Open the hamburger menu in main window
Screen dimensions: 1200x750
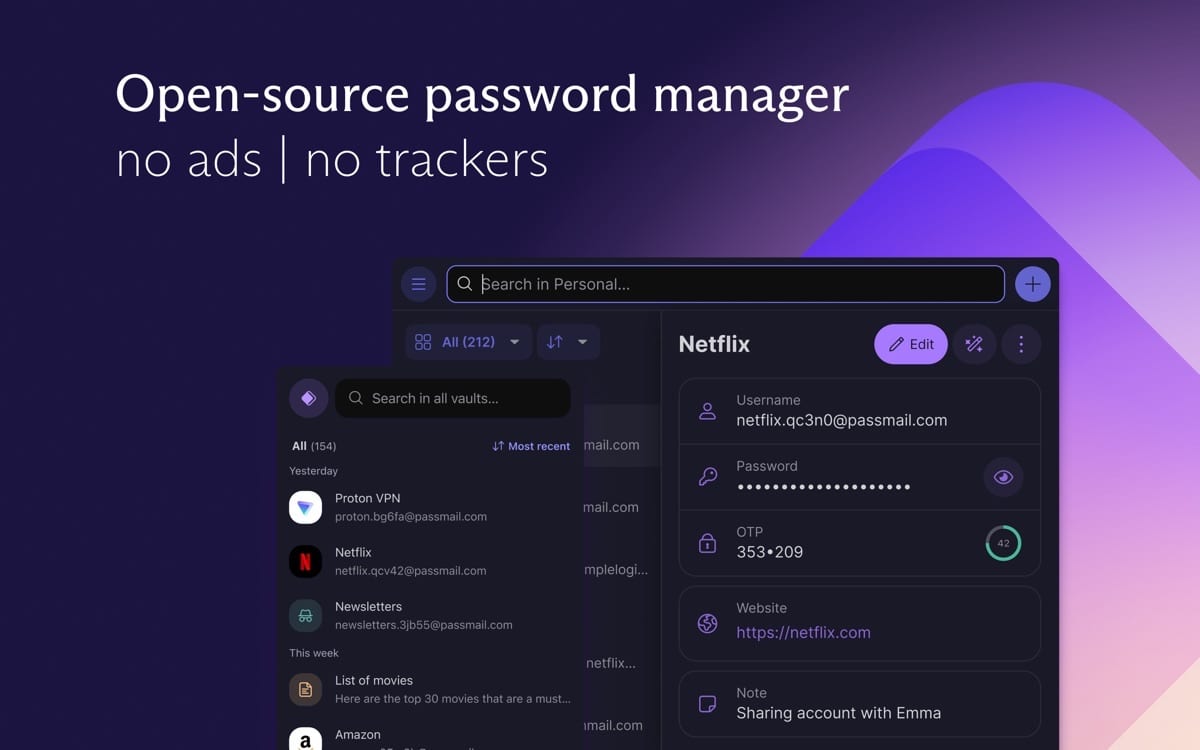(x=419, y=284)
